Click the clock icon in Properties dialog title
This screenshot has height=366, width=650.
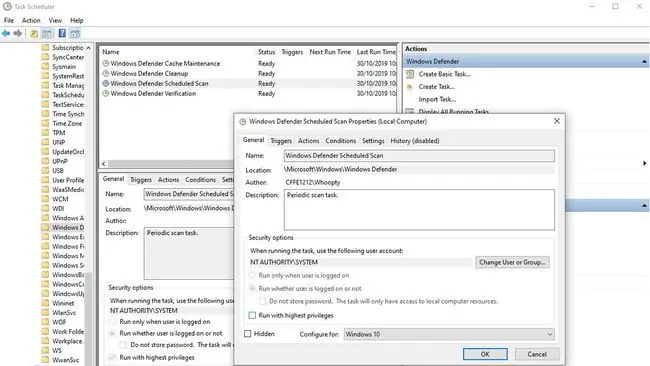tap(243, 121)
